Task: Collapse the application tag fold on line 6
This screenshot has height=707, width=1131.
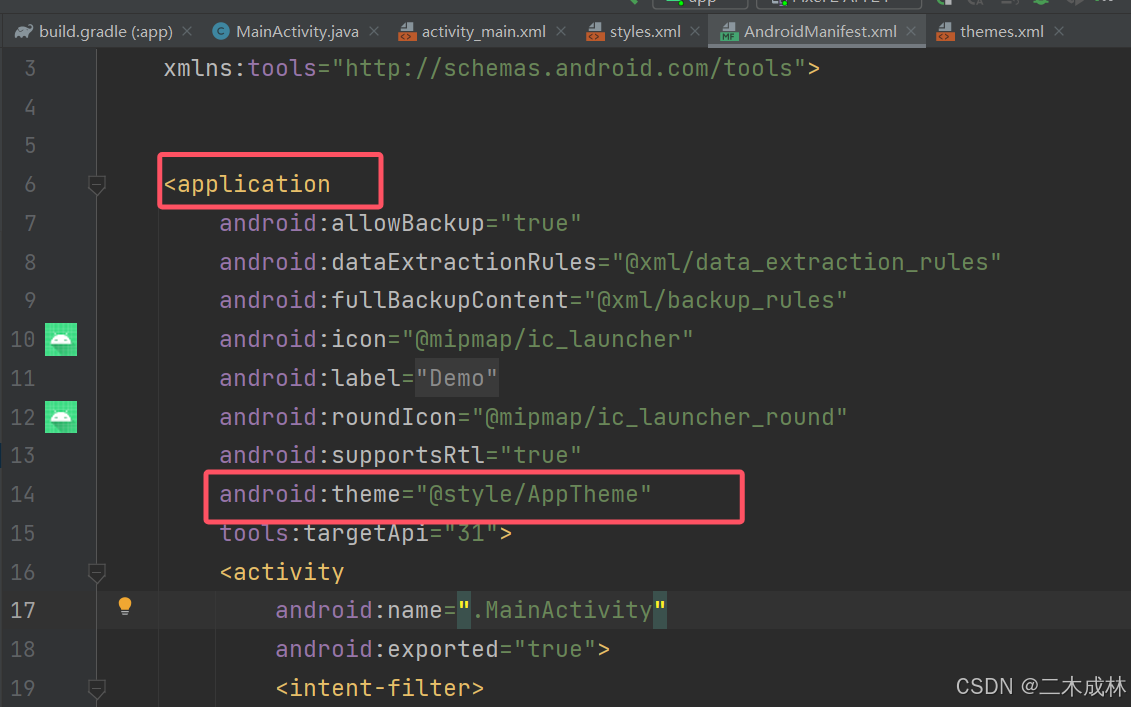Action: click(97, 185)
